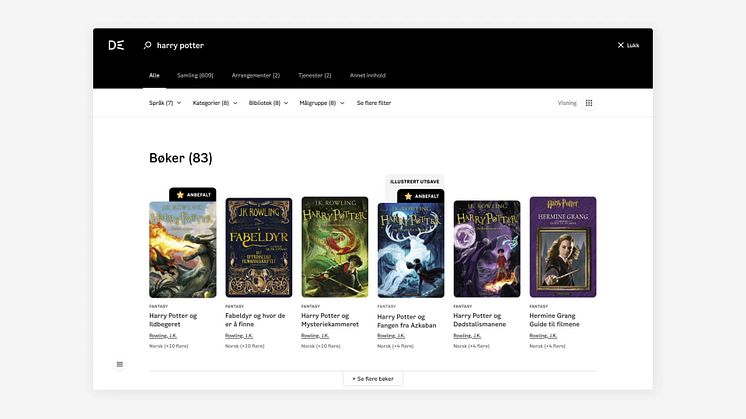Viewport: 746px width, 419px height.
Task: Open the Arrangementer (2) tab
Action: pos(255,75)
